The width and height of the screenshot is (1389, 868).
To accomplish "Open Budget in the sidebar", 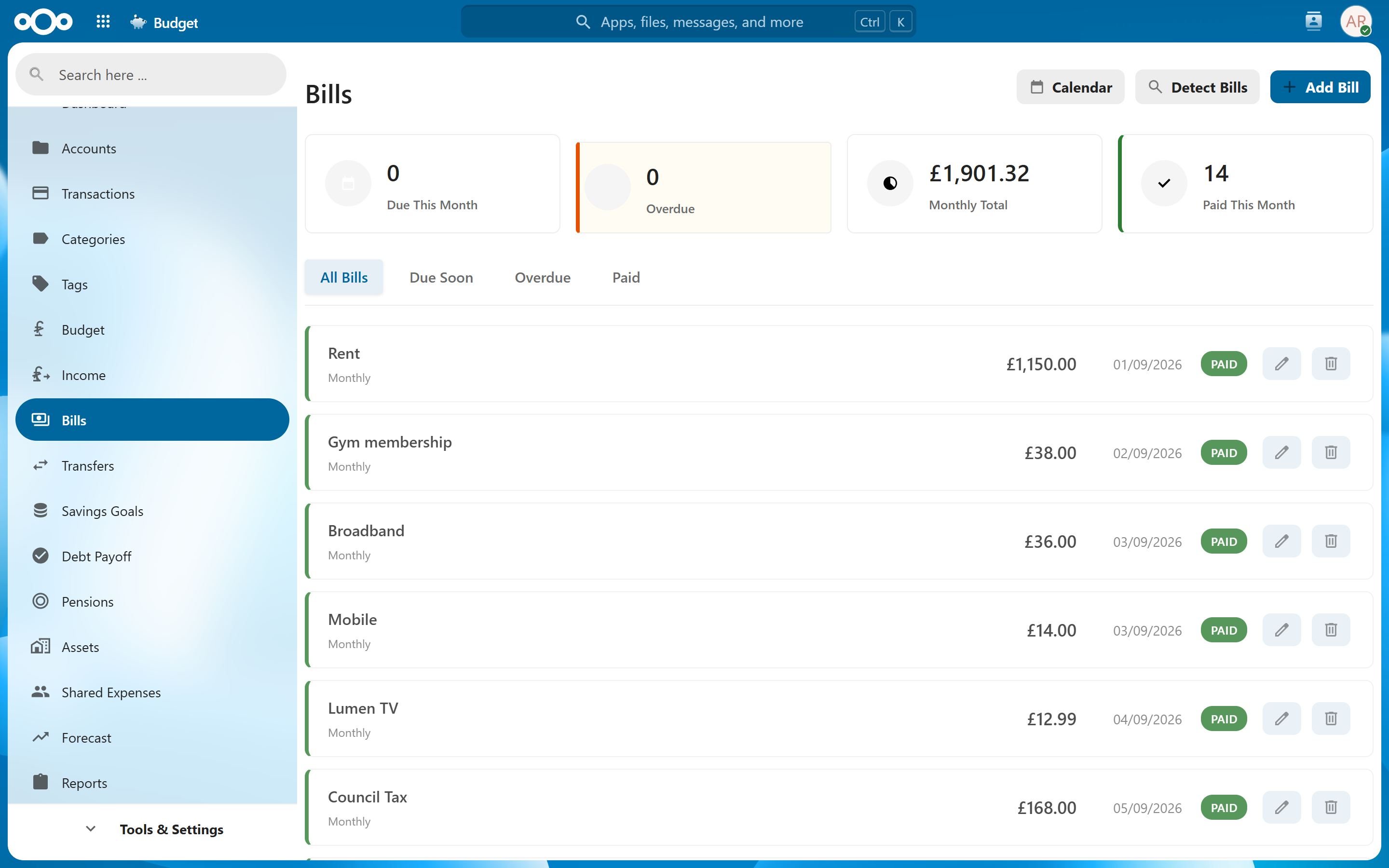I will pyautogui.click(x=152, y=329).
